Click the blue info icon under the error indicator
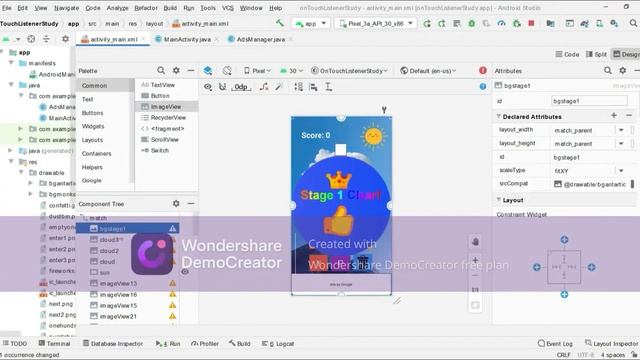 482,86
